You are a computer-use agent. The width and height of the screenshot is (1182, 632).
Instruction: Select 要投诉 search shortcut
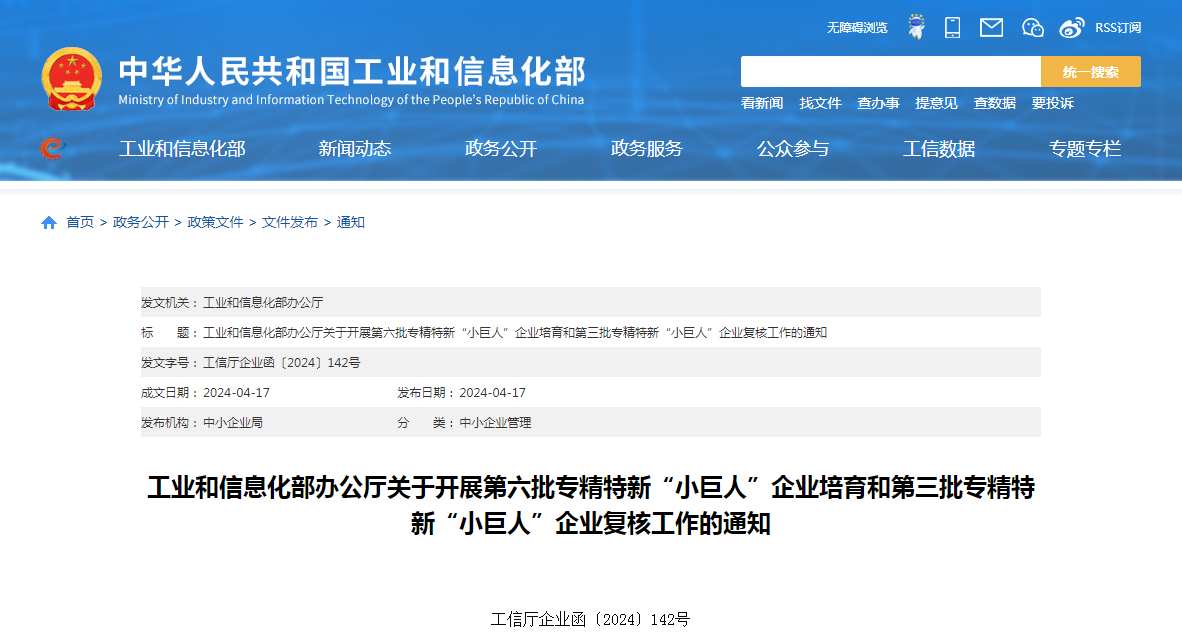click(x=1052, y=103)
